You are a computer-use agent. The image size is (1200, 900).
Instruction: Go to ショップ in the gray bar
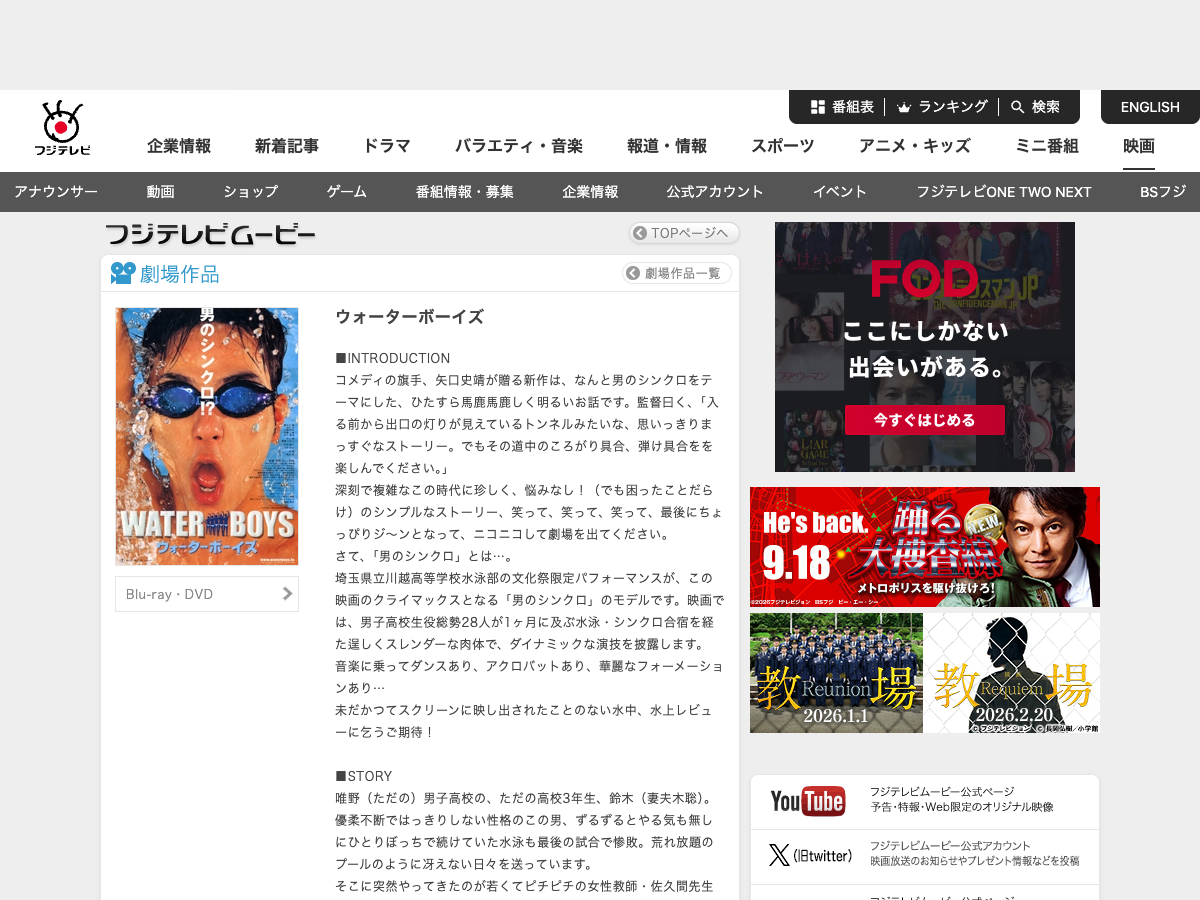coord(250,192)
